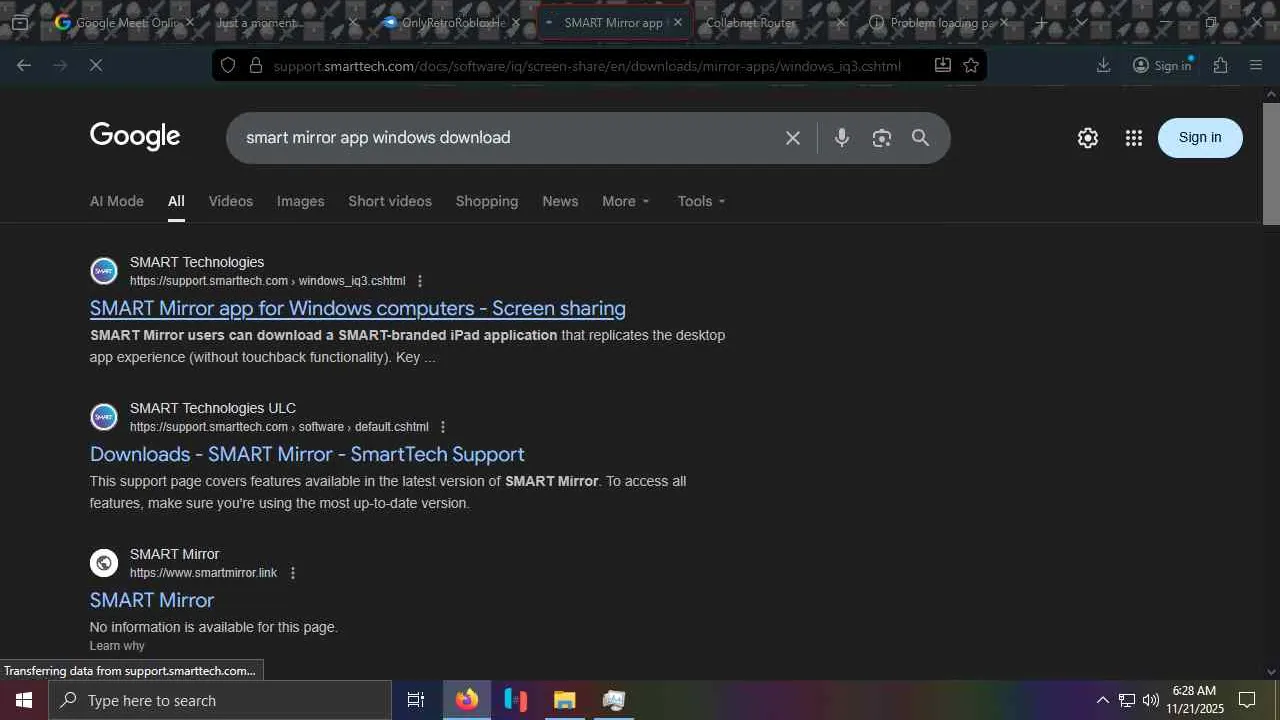Click the 'Learn why' link
Viewport: 1280px width, 720px height.
pos(117,646)
